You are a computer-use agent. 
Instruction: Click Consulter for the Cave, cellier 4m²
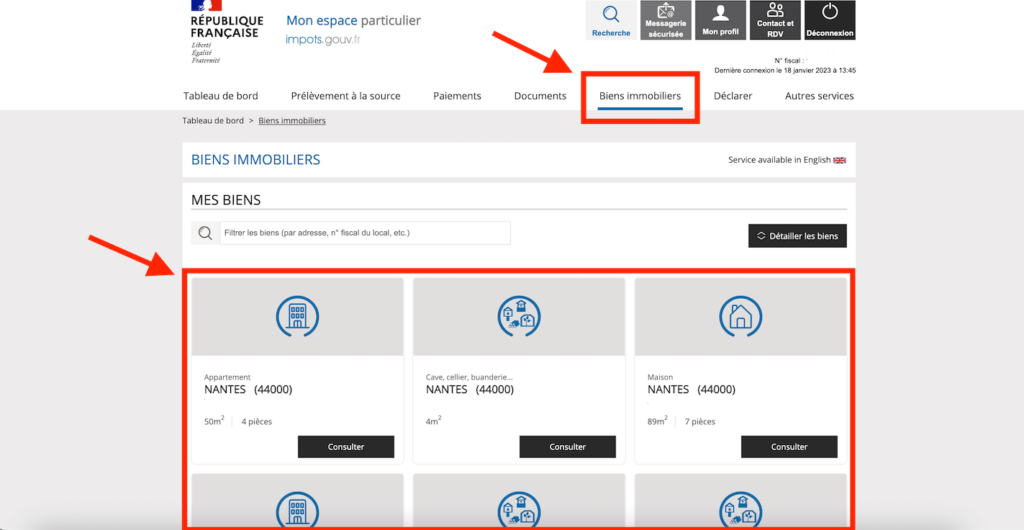pyautogui.click(x=568, y=447)
